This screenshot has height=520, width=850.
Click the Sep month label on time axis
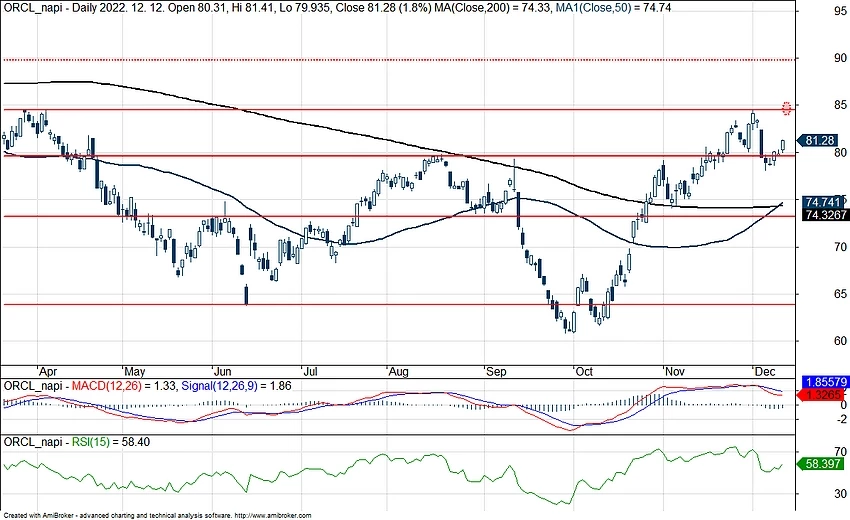[496, 372]
